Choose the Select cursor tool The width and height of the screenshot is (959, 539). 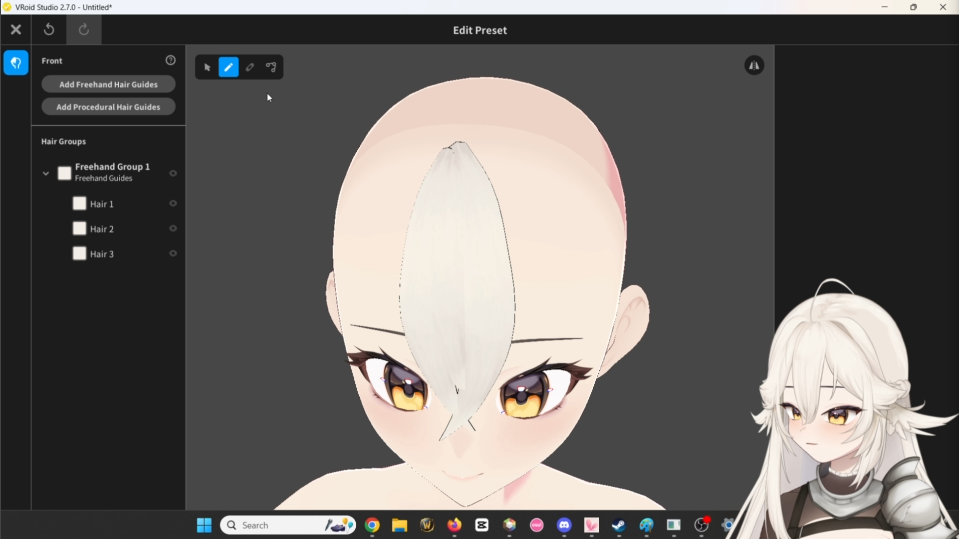point(207,67)
